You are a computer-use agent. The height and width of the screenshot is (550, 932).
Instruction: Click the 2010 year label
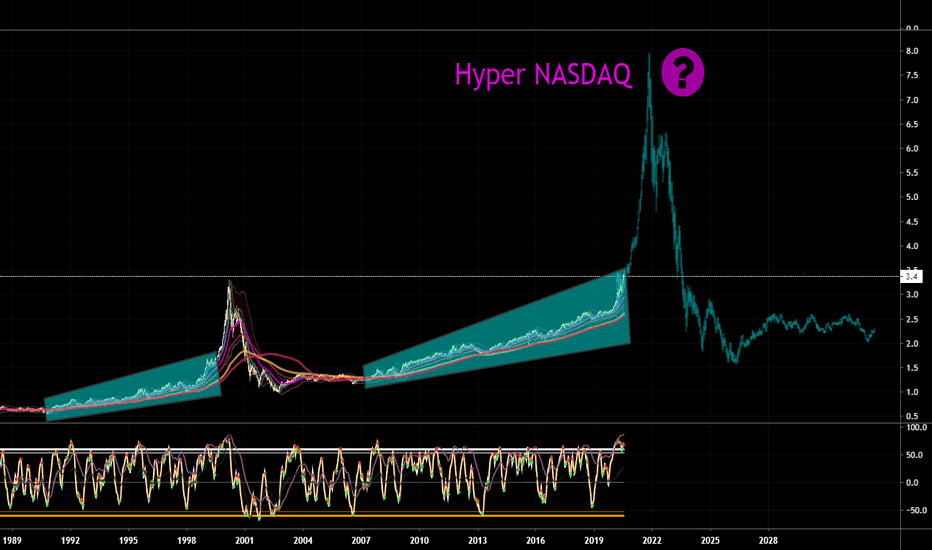419,540
